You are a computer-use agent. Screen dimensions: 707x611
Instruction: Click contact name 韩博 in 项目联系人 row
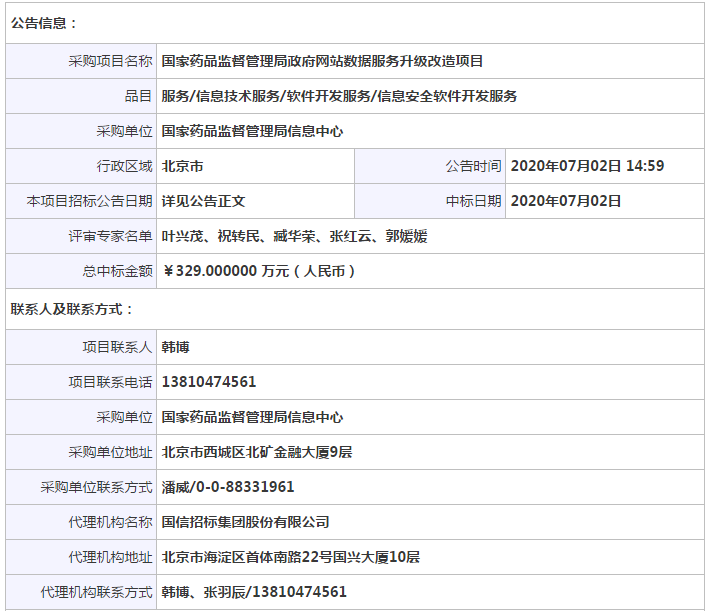(x=175, y=347)
